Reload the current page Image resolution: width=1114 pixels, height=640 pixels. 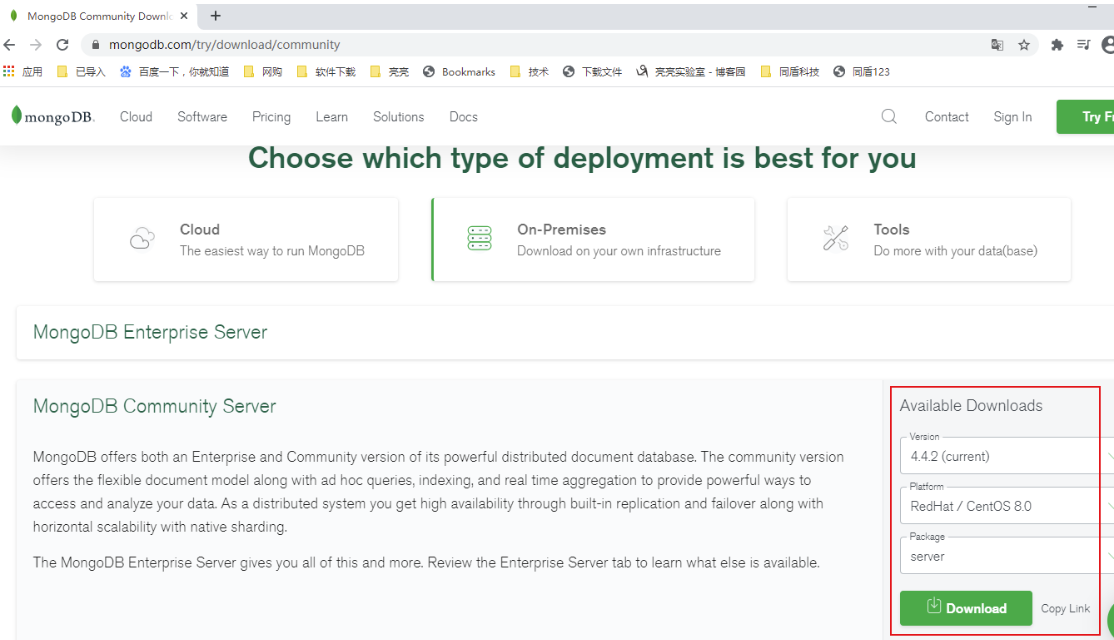(63, 45)
